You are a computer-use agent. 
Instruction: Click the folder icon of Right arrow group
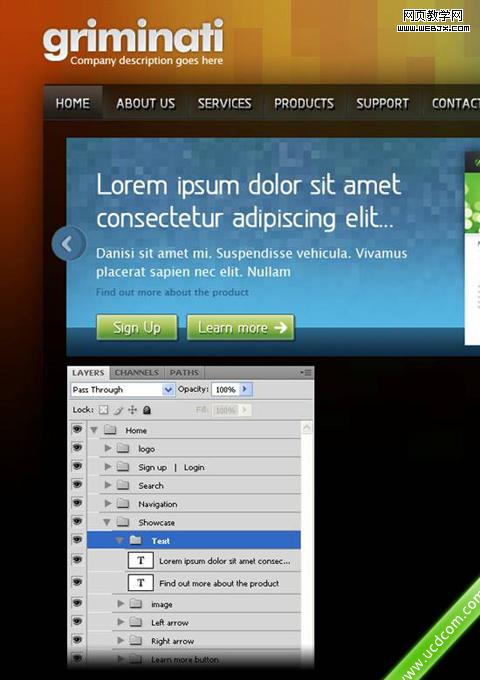(x=136, y=641)
